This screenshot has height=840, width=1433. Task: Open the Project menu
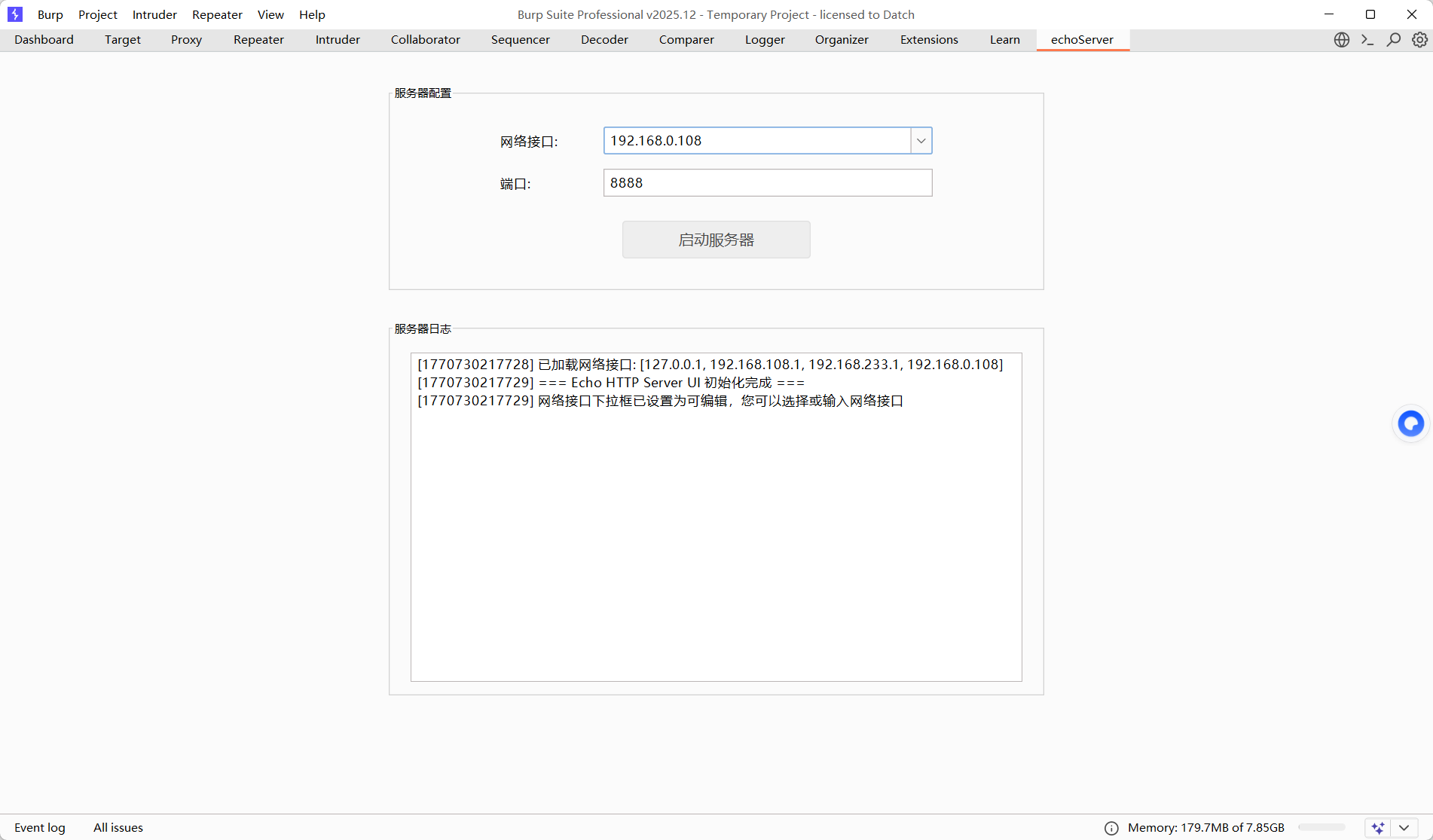pos(98,14)
